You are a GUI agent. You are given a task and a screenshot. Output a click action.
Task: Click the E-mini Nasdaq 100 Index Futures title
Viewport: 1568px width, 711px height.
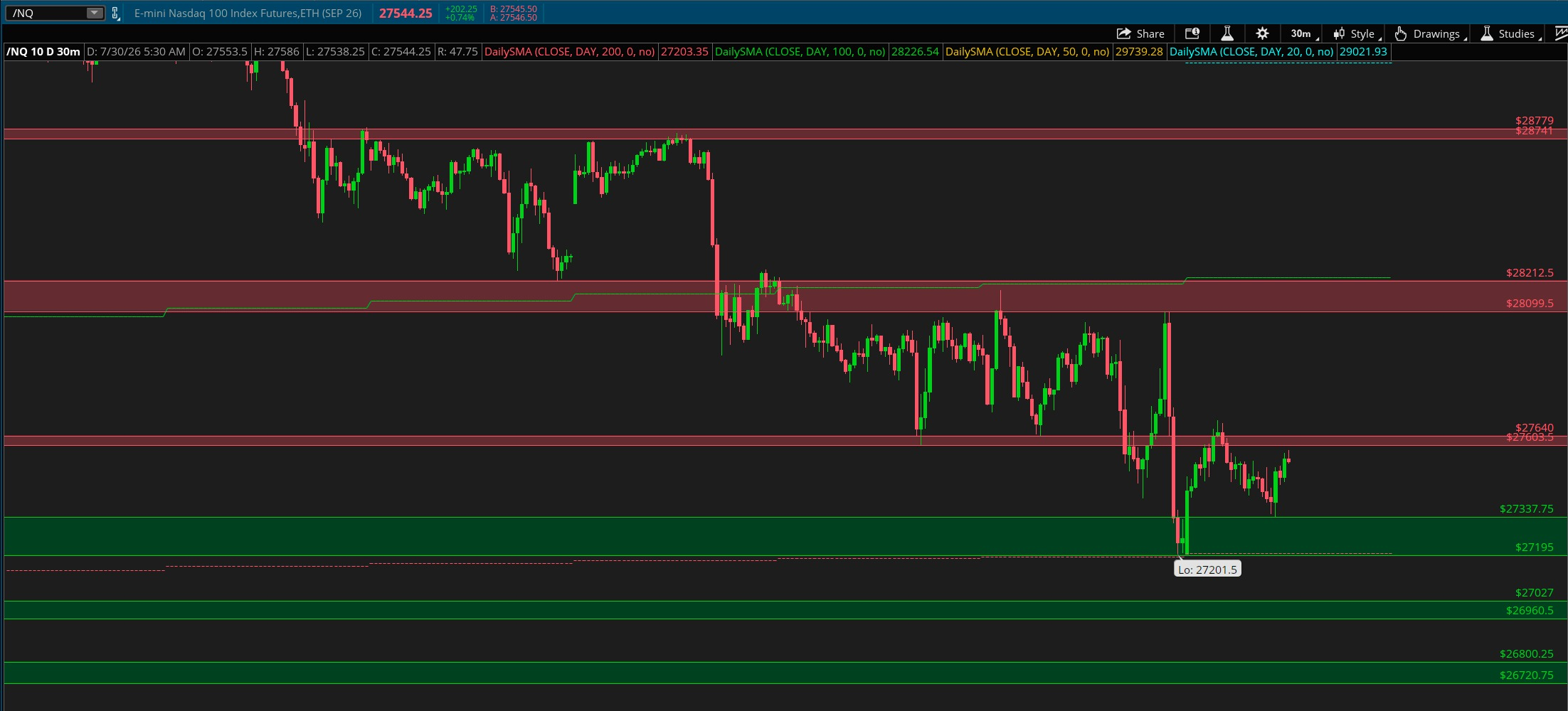(248, 13)
